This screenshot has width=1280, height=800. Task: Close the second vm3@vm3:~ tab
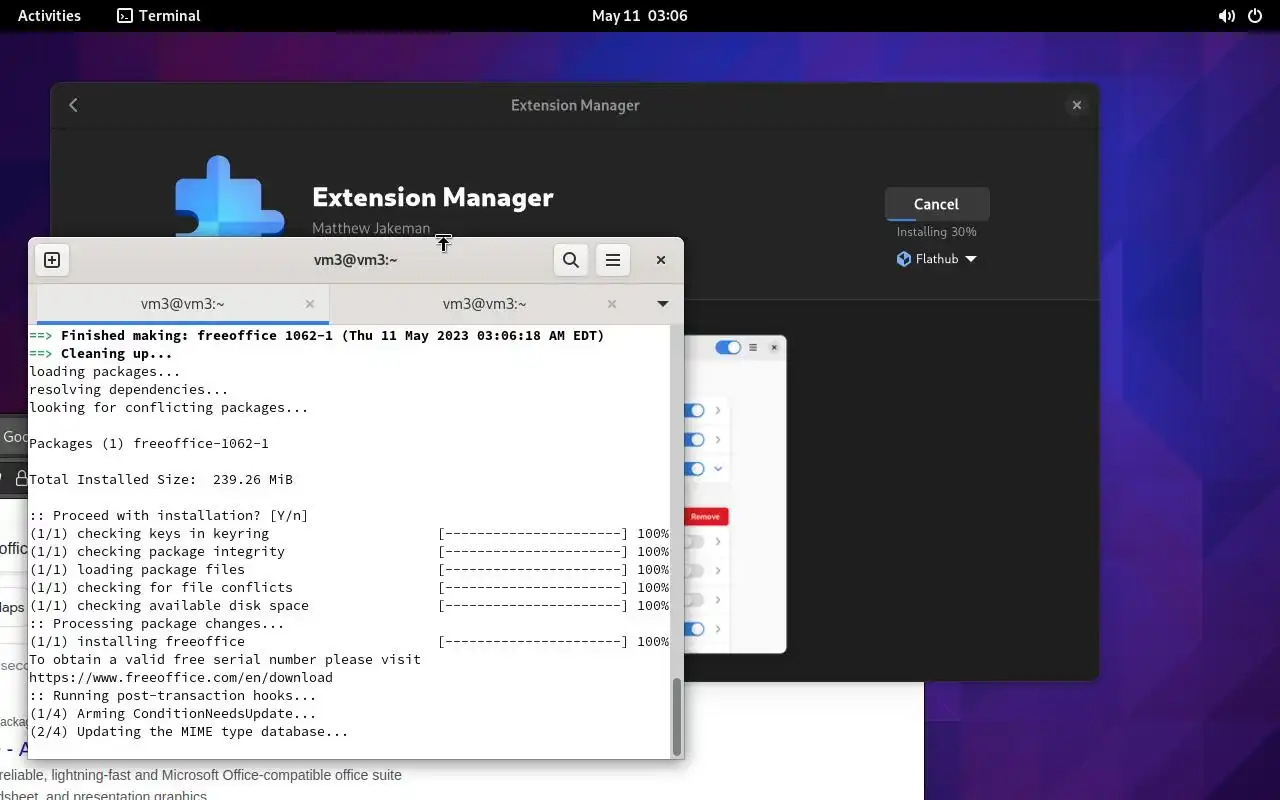(612, 304)
